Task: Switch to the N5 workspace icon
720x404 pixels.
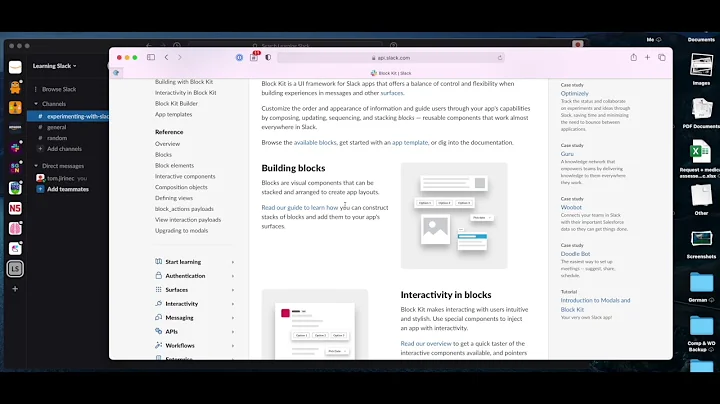Action: coord(16,207)
